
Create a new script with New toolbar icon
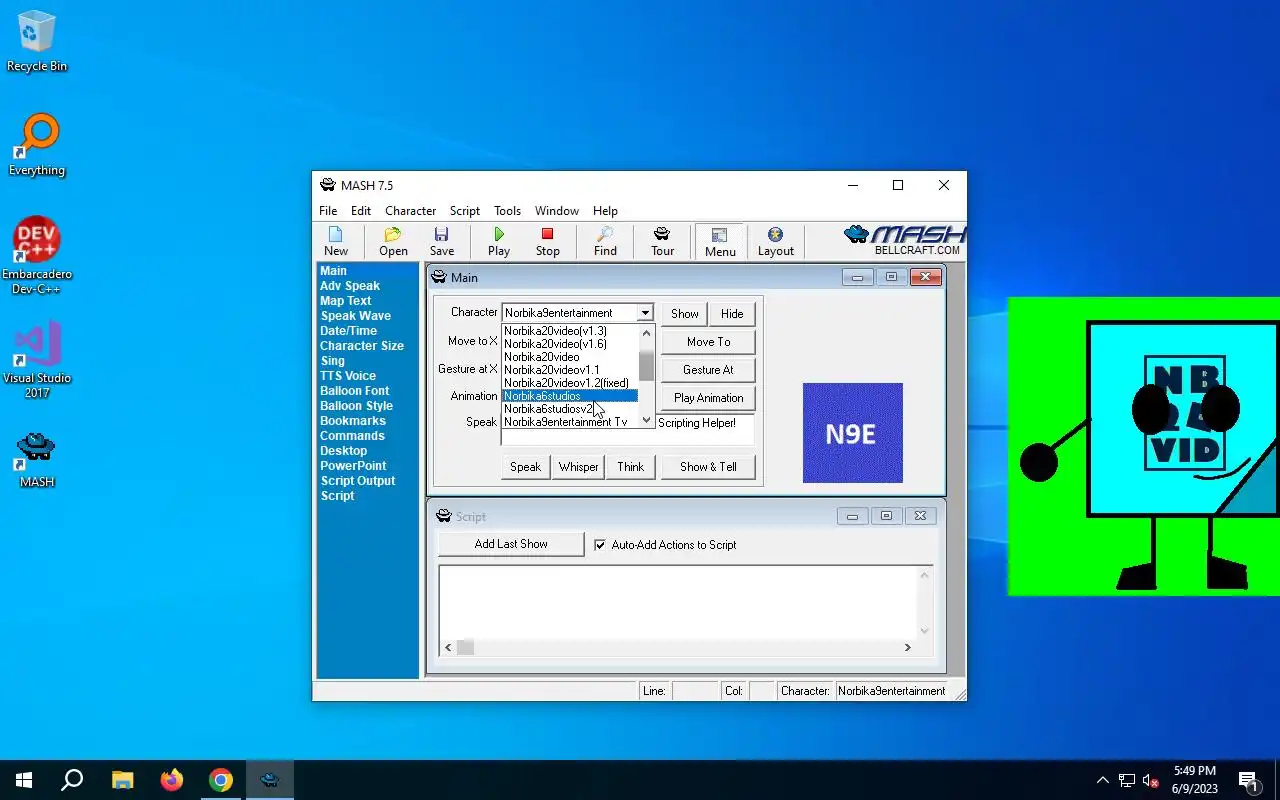pos(336,241)
